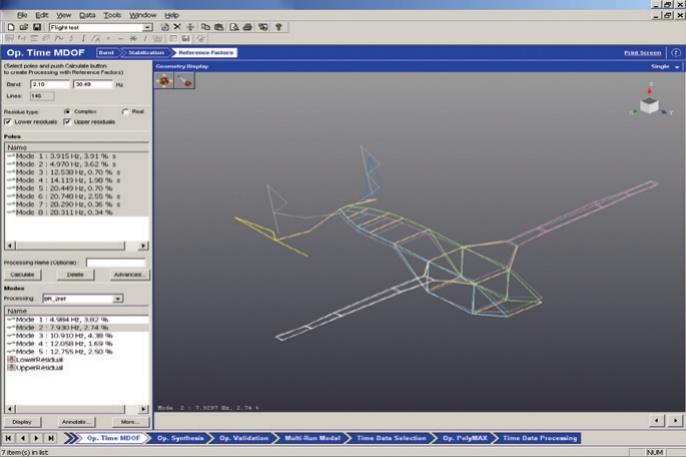
Task: Click the Open folder toolbar icon
Action: click(x=24, y=27)
